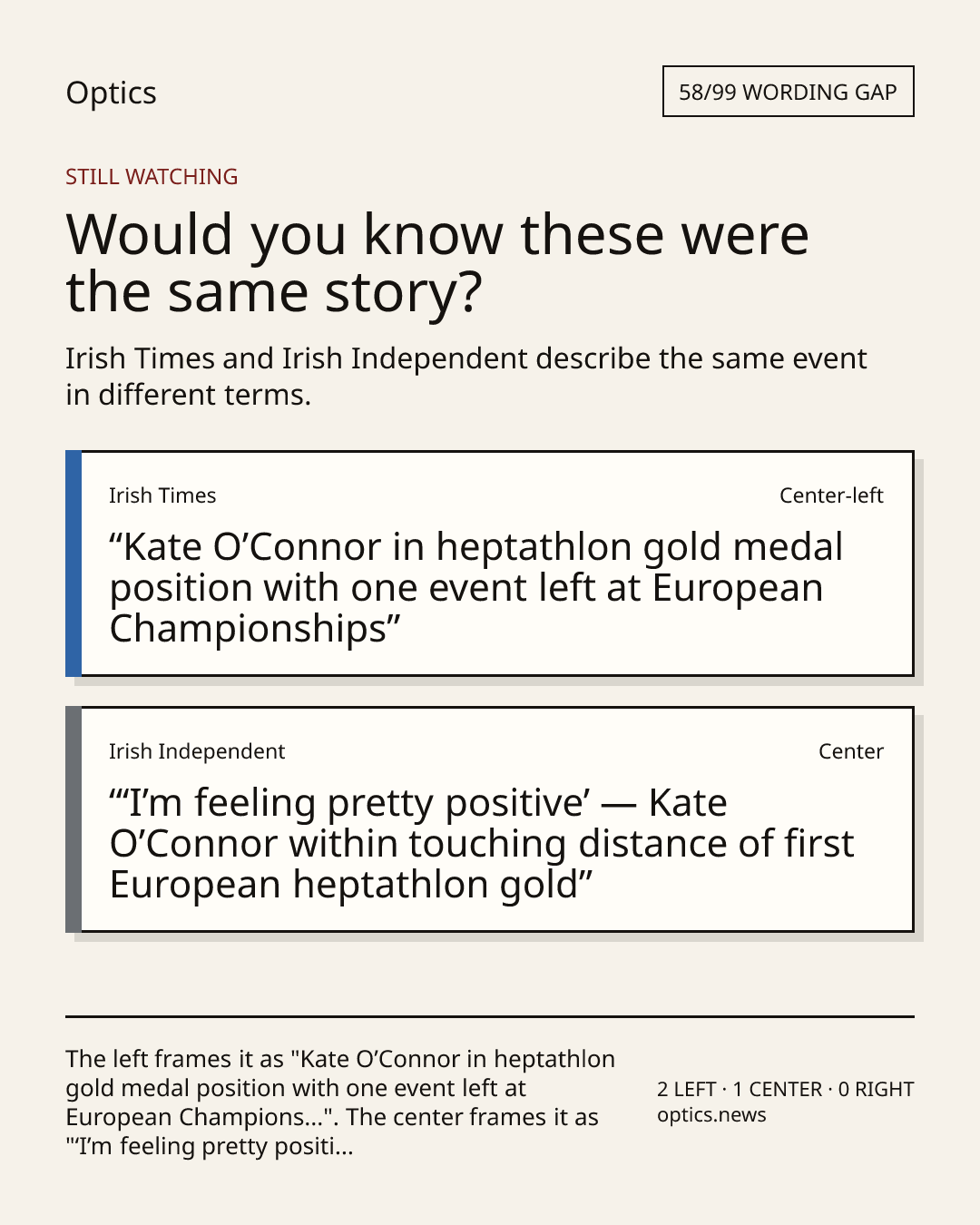Screen dimensions: 980x1225
Task: Open the optics.news link
Action: pos(711,1115)
